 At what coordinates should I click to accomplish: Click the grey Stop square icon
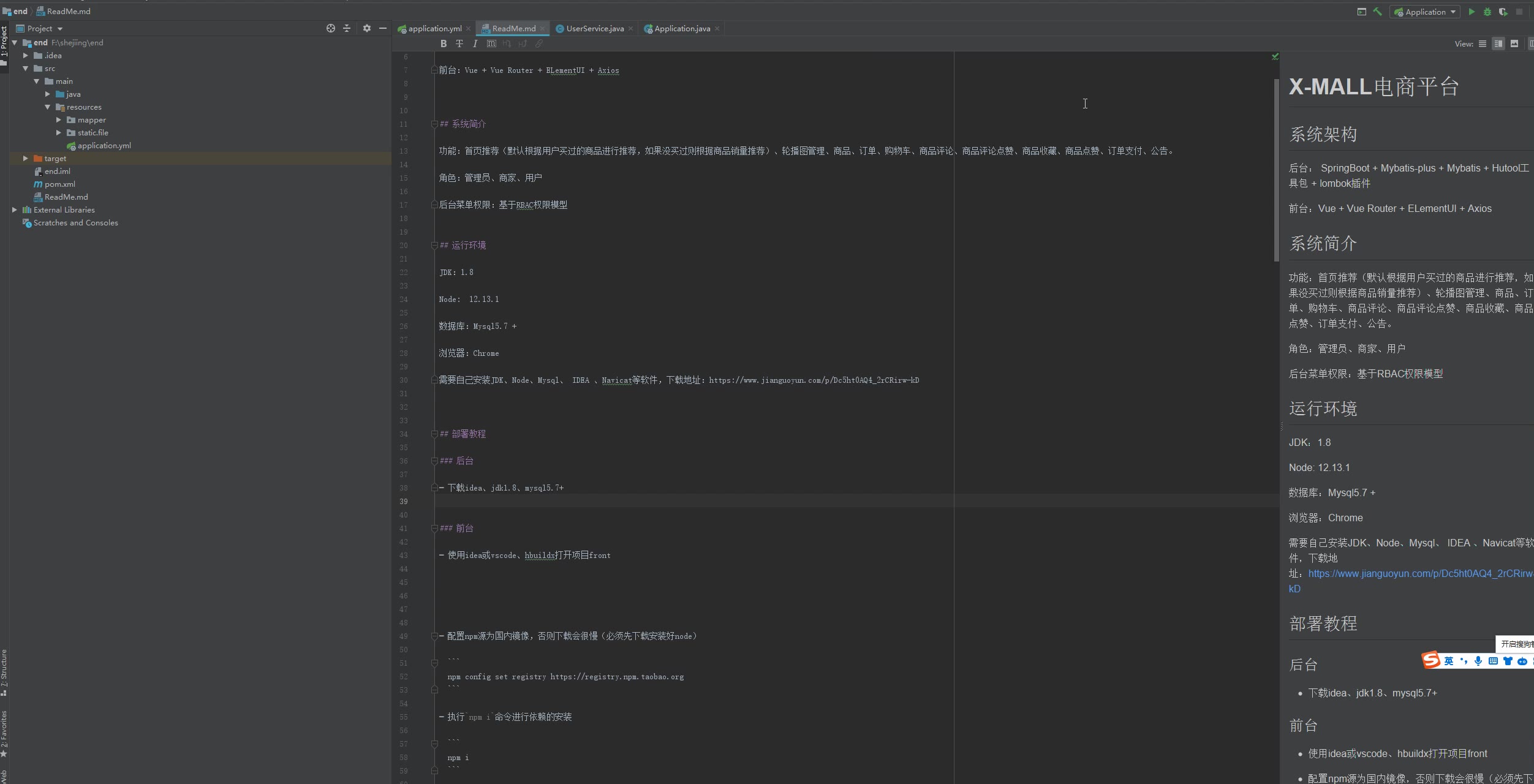tap(1519, 12)
